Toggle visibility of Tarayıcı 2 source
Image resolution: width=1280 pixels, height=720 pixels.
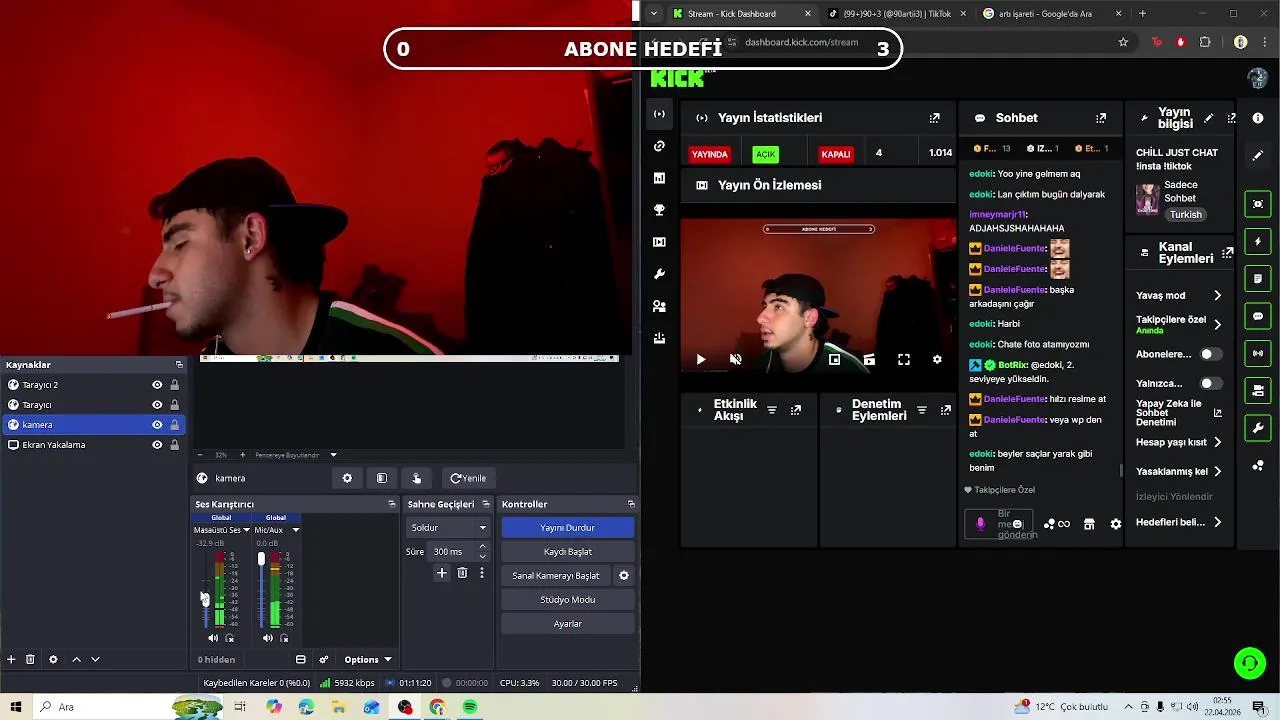pyautogui.click(x=157, y=385)
